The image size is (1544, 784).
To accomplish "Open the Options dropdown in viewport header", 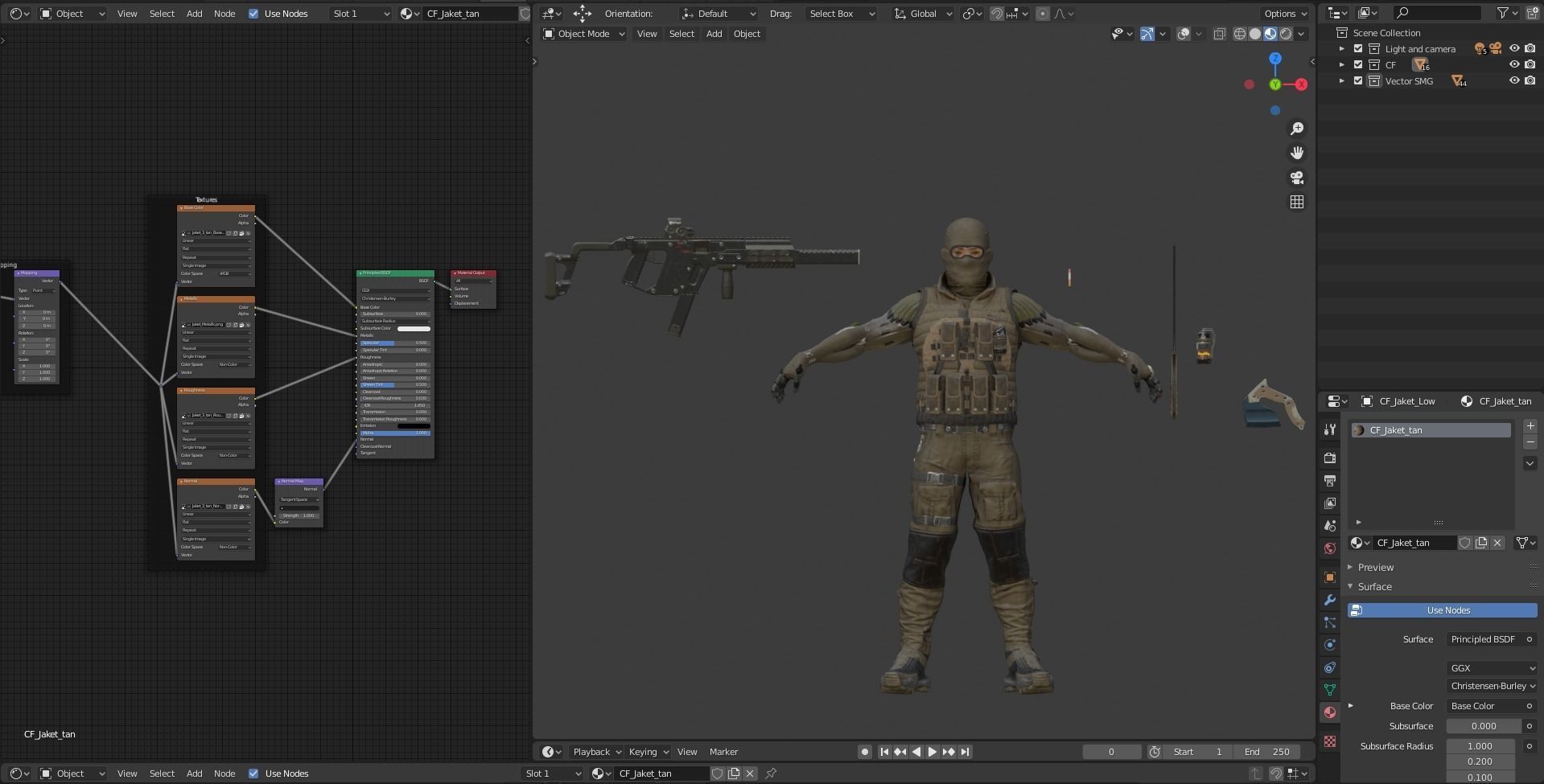I will (1285, 14).
